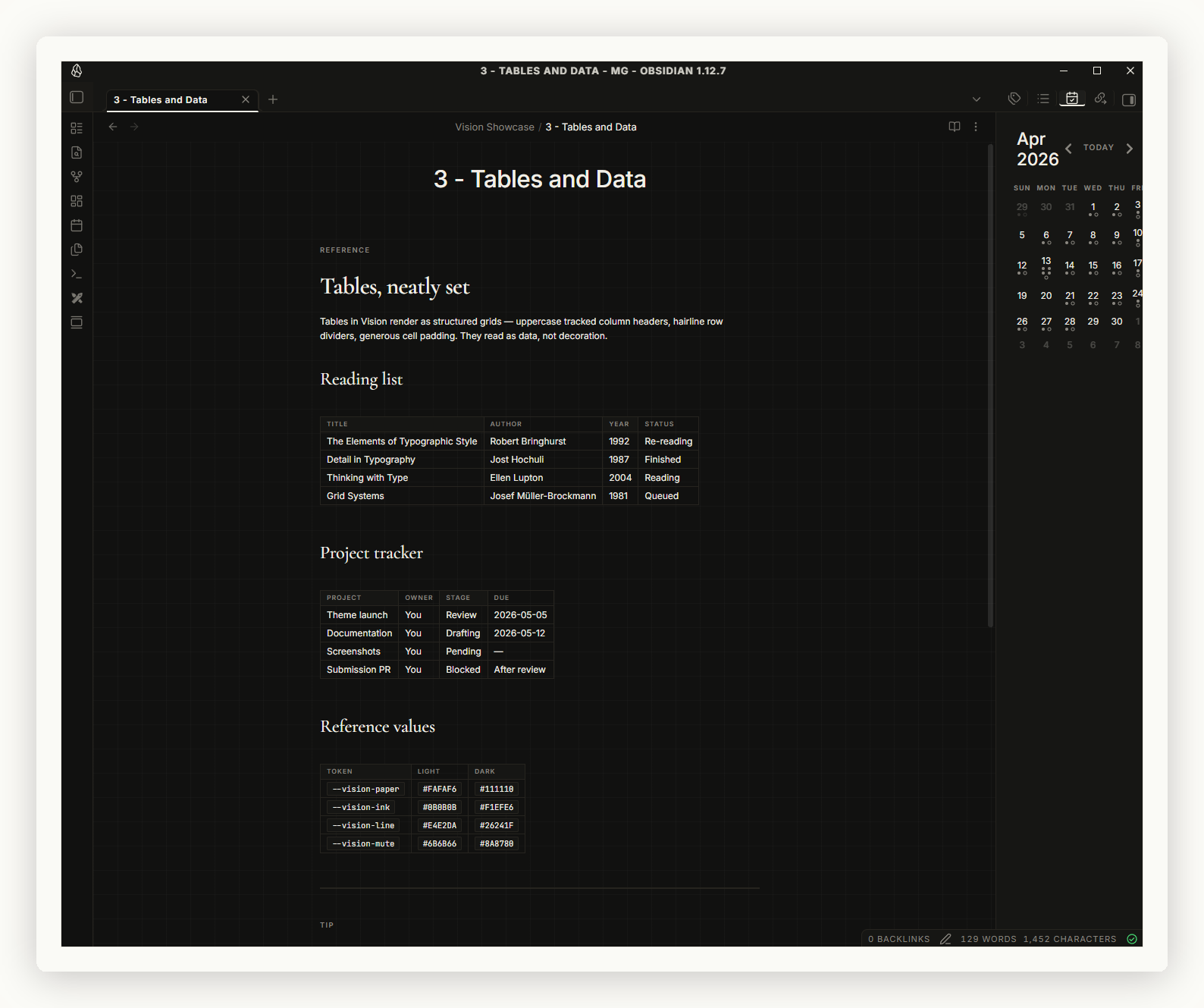Click the note title heading '3 - Tables and Data'

tap(540, 179)
